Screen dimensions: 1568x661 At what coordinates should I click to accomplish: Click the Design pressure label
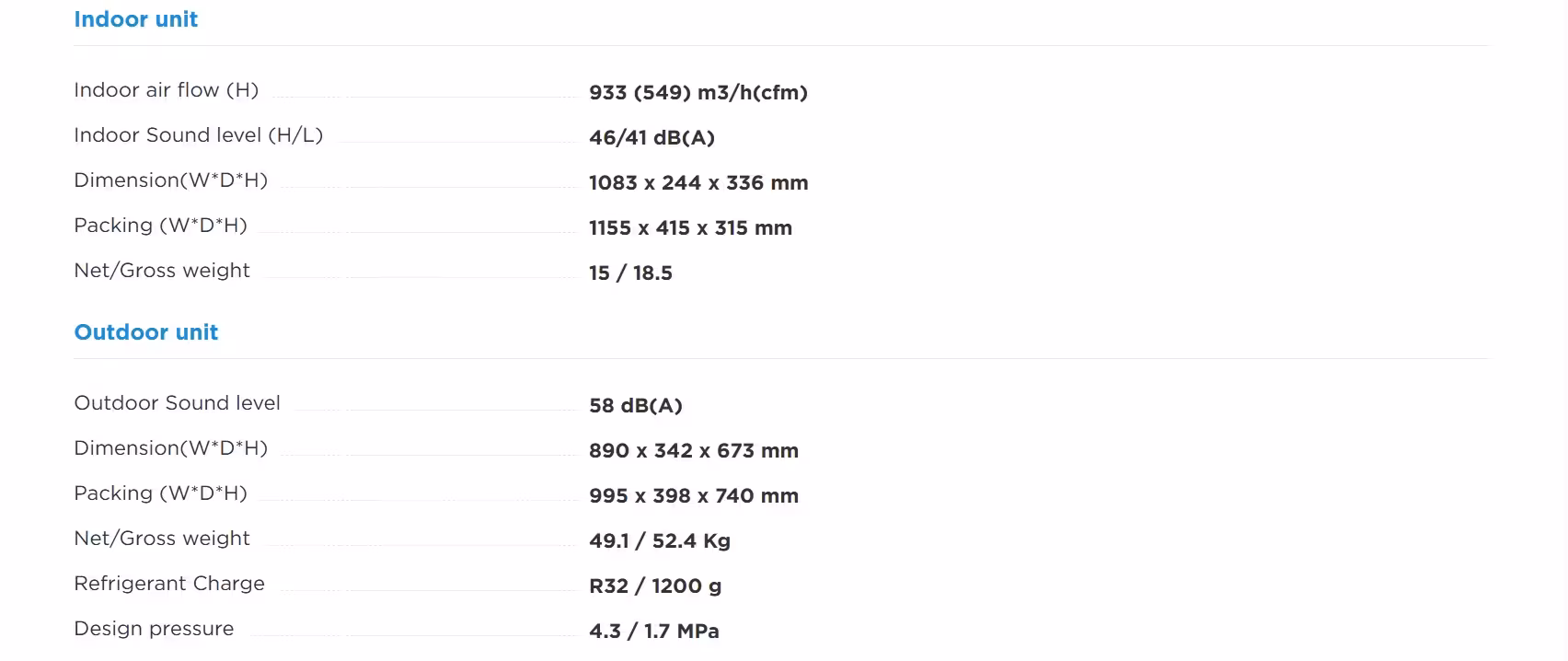pos(154,629)
